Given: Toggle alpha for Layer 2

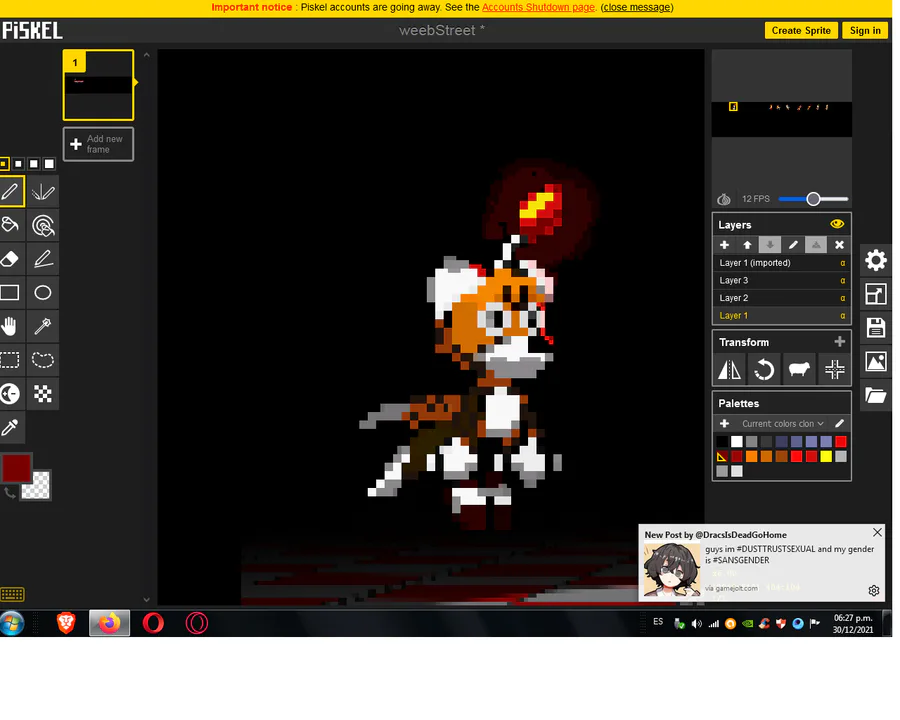Looking at the screenshot, I should [x=843, y=298].
